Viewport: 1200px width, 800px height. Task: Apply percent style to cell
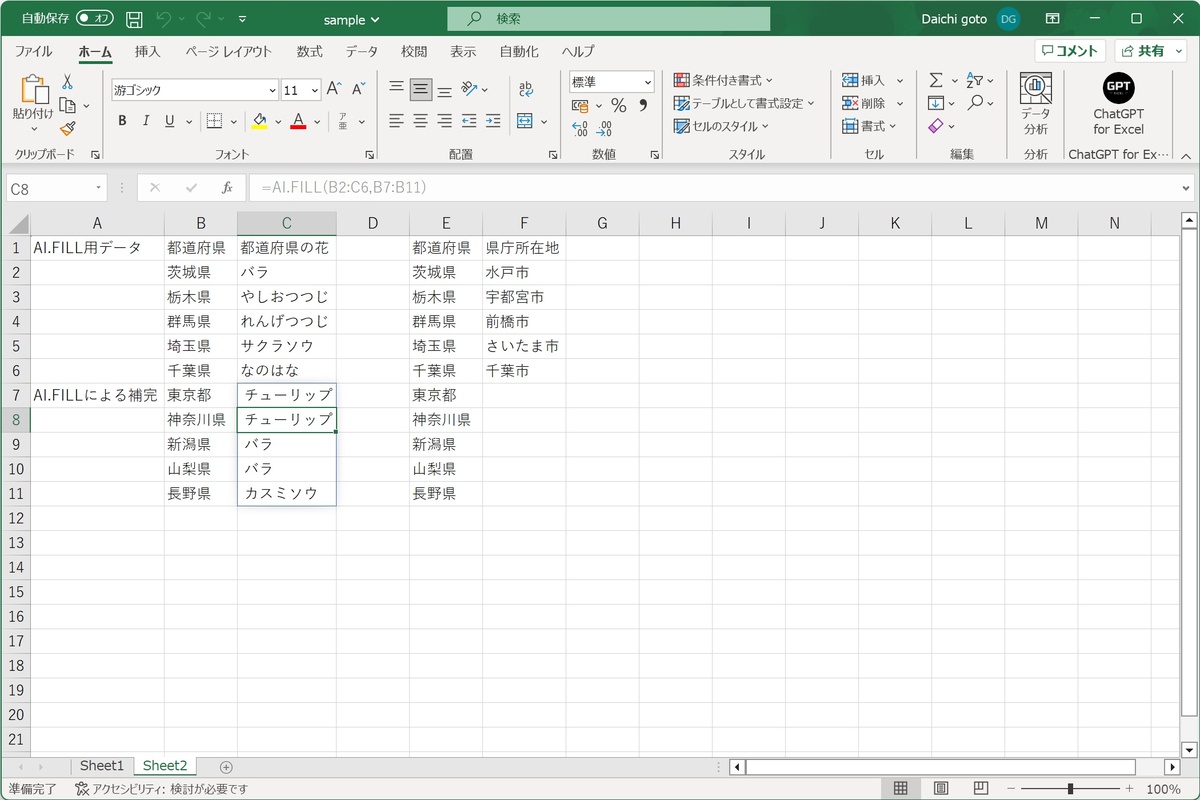coord(618,106)
